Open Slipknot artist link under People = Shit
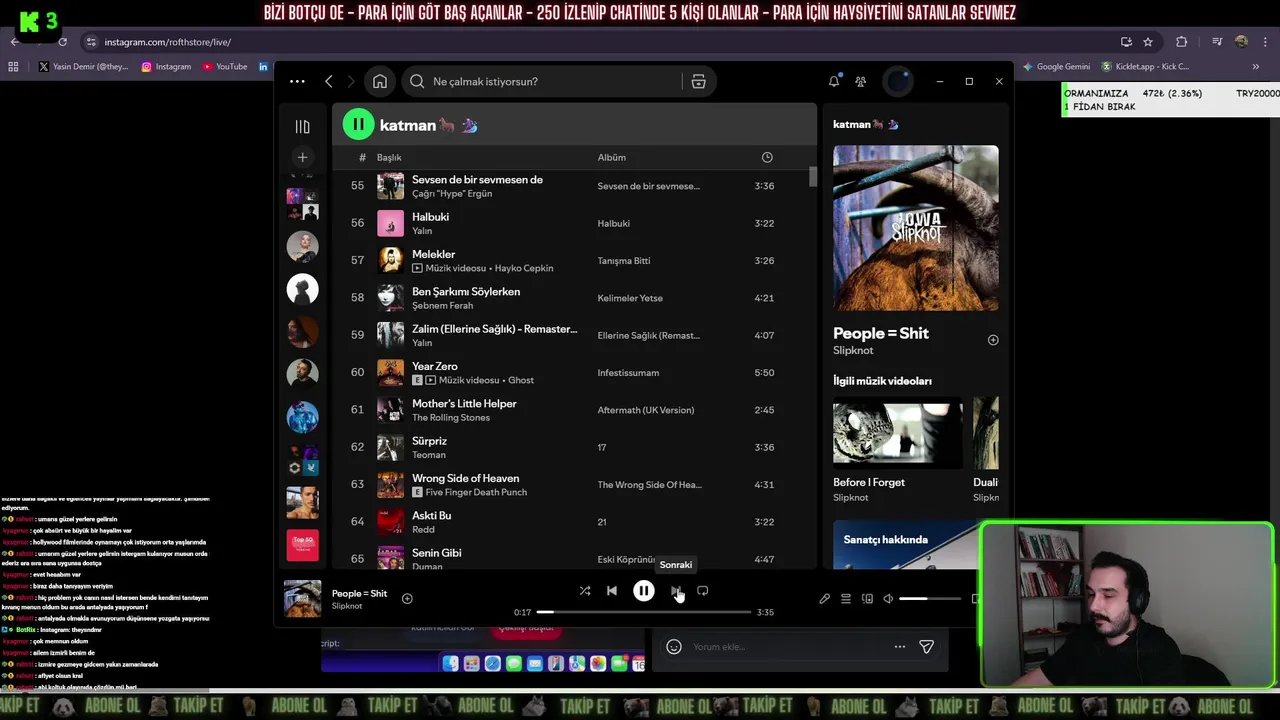This screenshot has height=720, width=1280. pyautogui.click(x=853, y=350)
